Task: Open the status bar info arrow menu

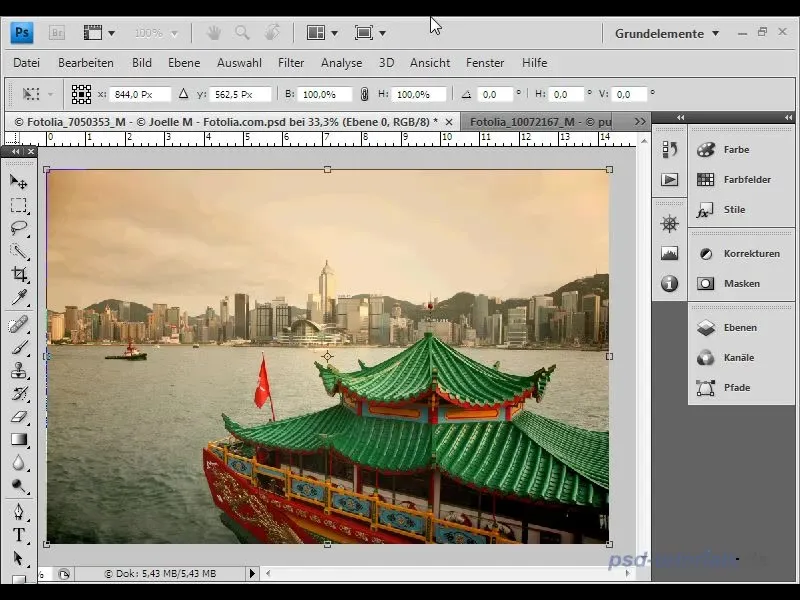Action: click(x=252, y=573)
